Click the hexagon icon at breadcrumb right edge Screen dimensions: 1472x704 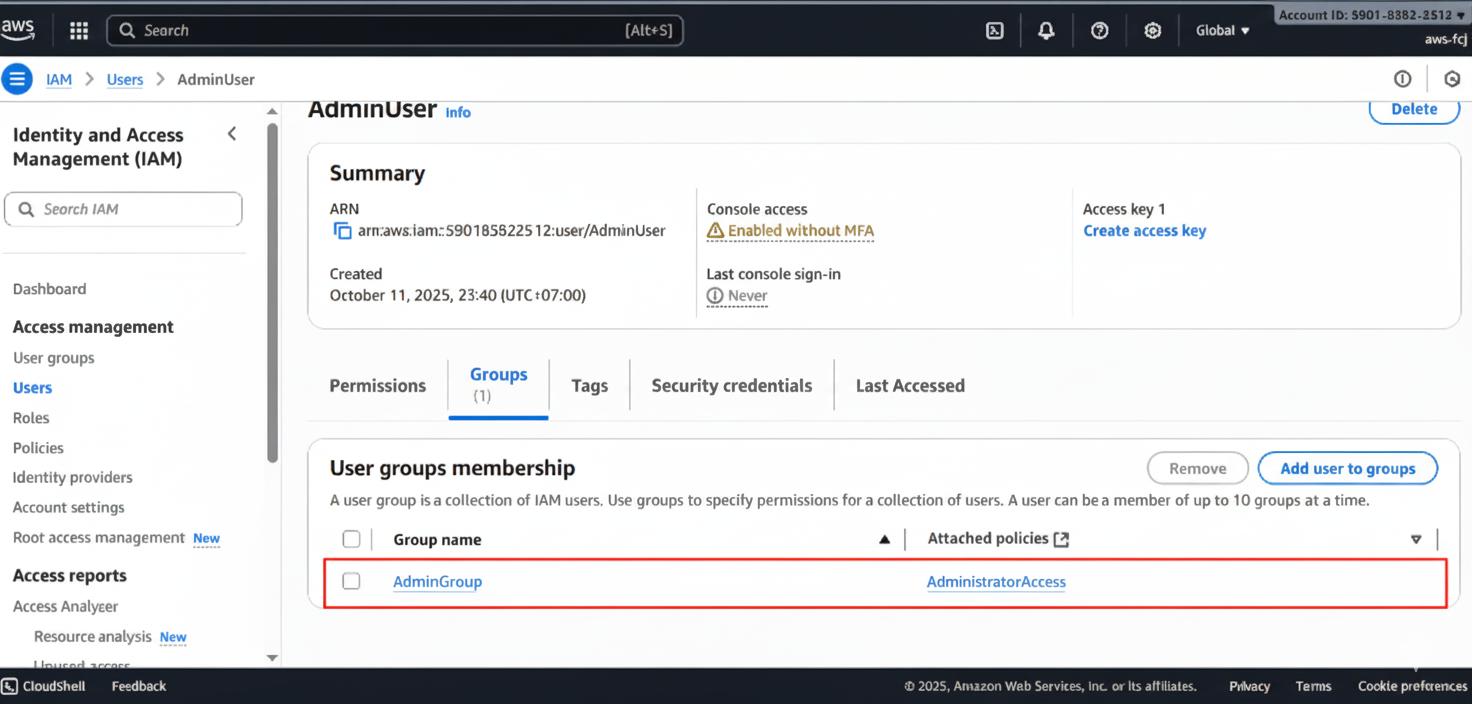point(1453,79)
